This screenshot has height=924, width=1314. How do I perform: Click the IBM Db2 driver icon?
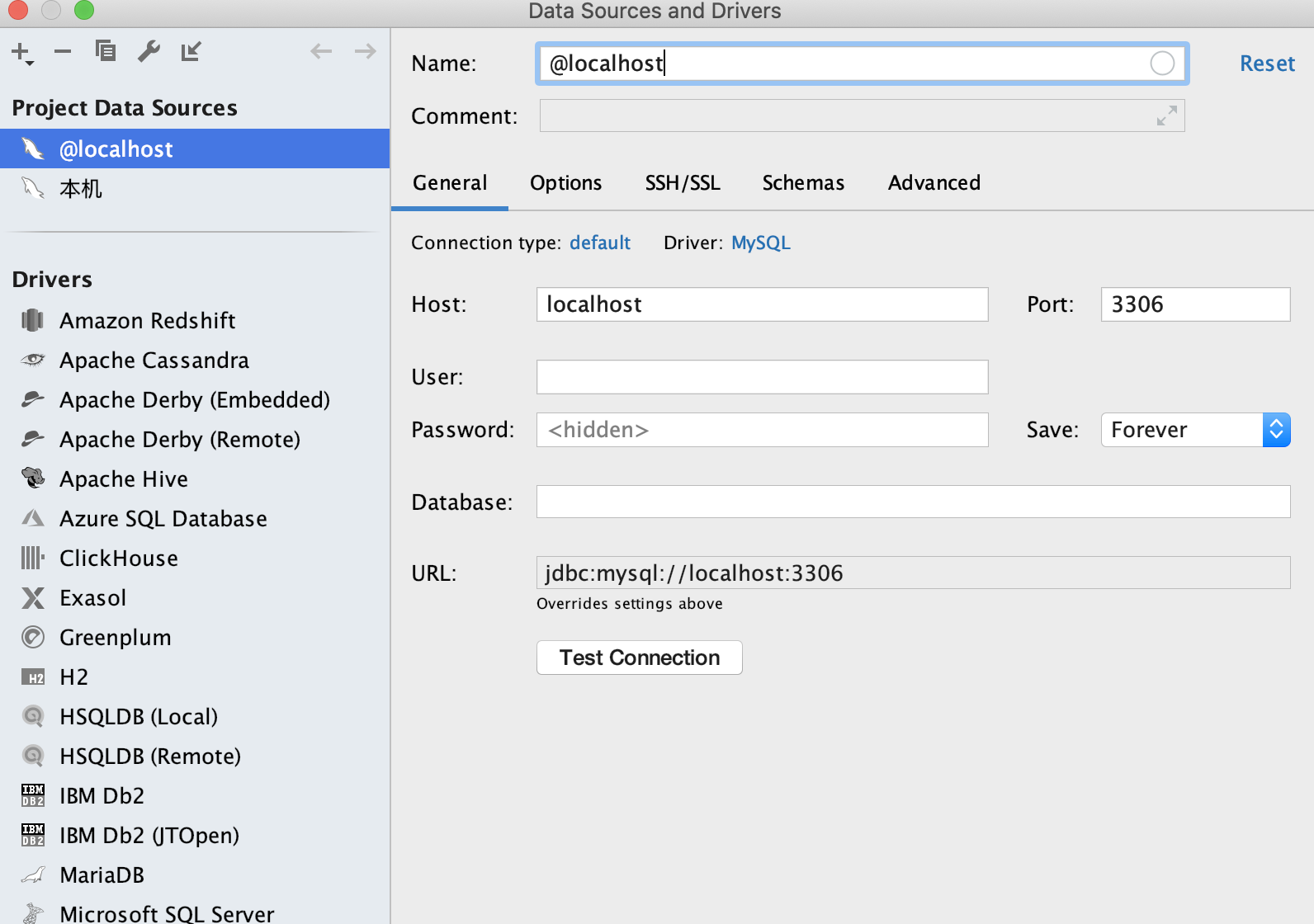coord(33,795)
